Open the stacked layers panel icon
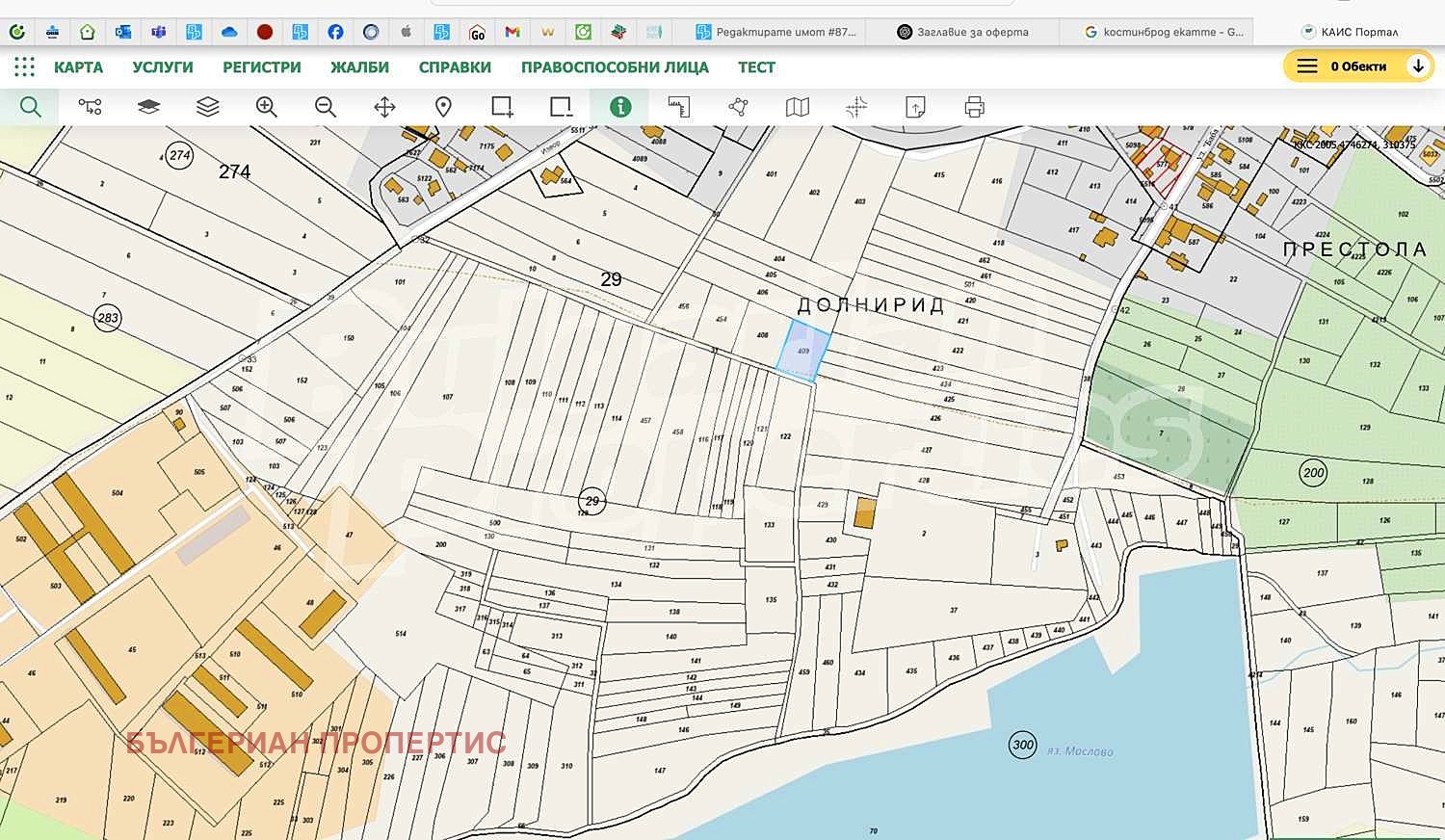This screenshot has height=840, width=1445. [x=207, y=107]
